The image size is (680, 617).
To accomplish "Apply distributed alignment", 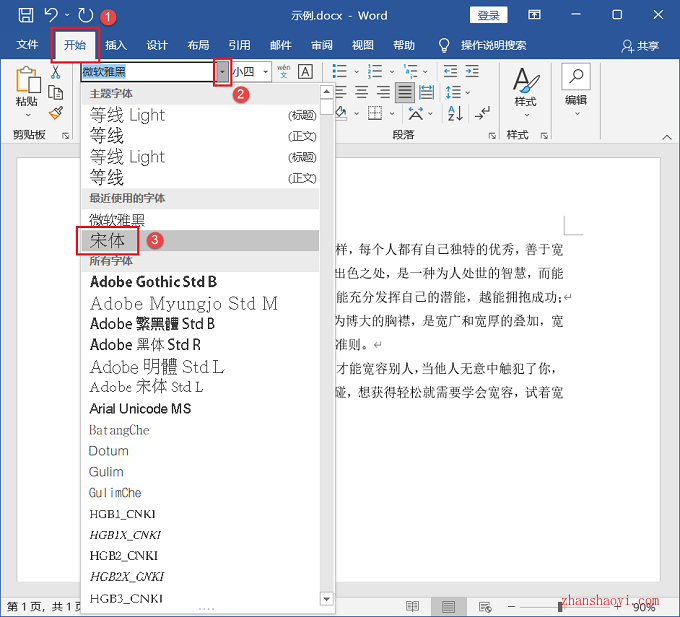I will coord(427,92).
